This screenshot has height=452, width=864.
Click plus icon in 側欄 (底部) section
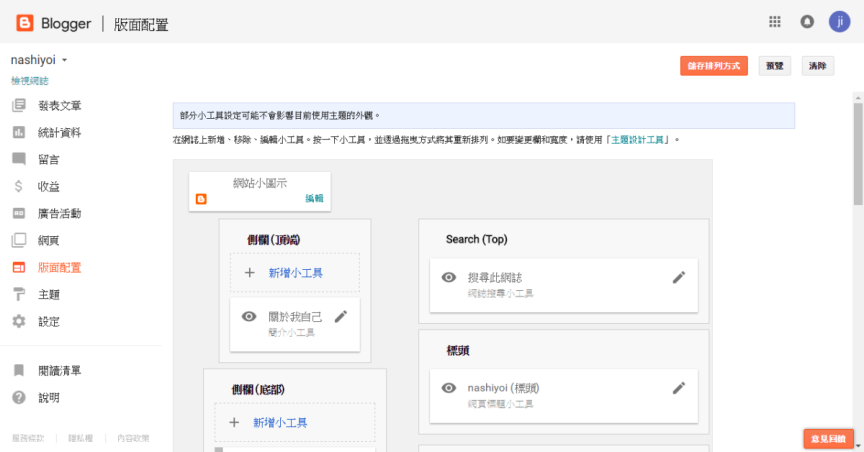click(x=234, y=423)
